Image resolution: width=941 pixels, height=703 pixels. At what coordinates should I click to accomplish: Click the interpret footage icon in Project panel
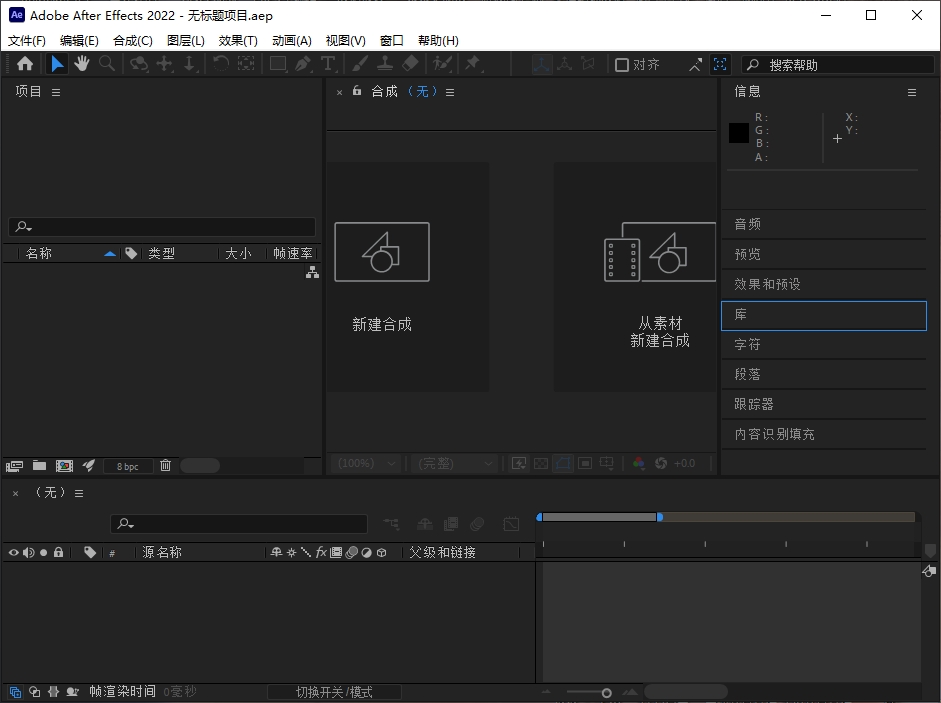(x=14, y=466)
